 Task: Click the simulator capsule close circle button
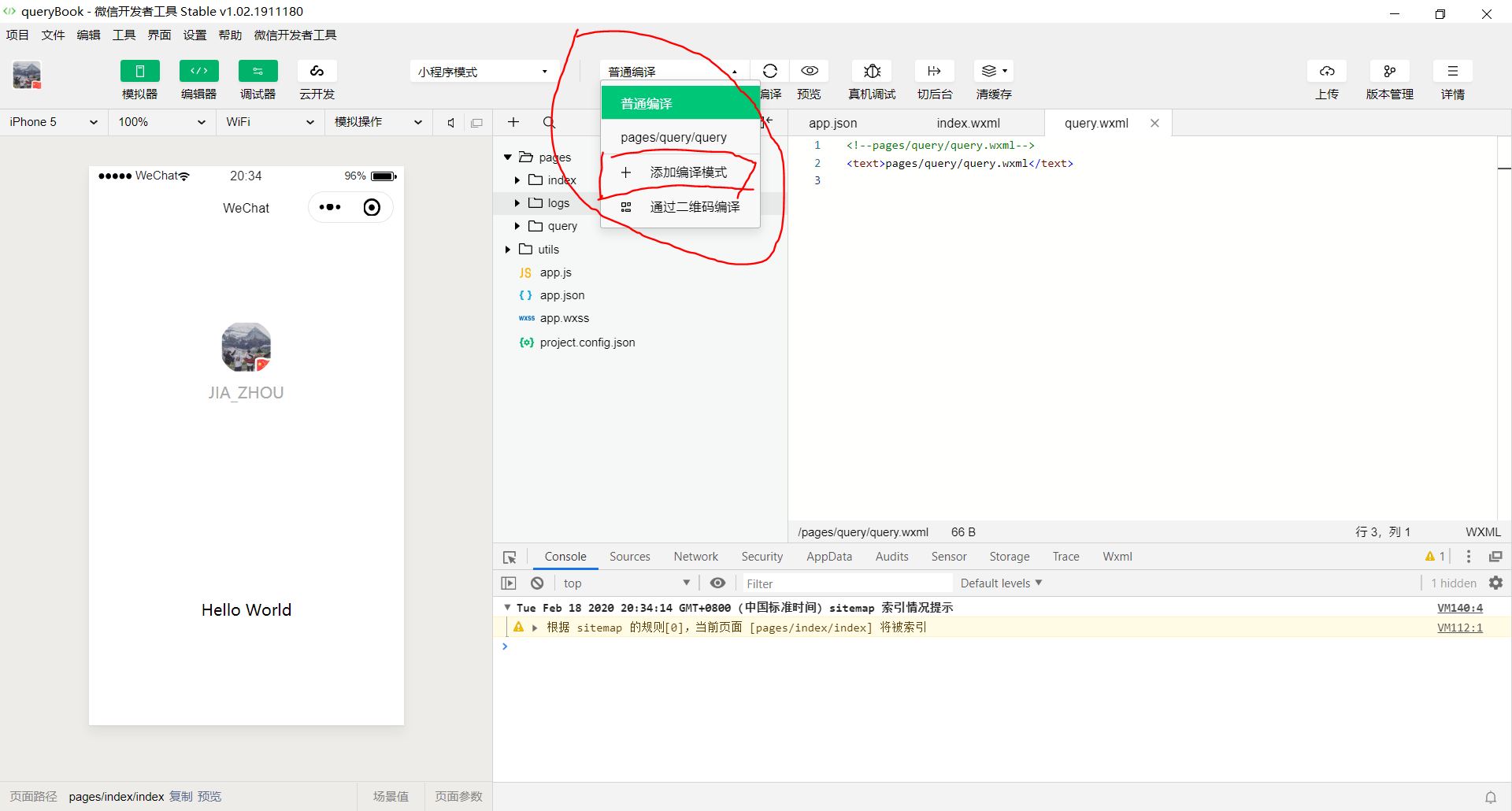pos(372,207)
